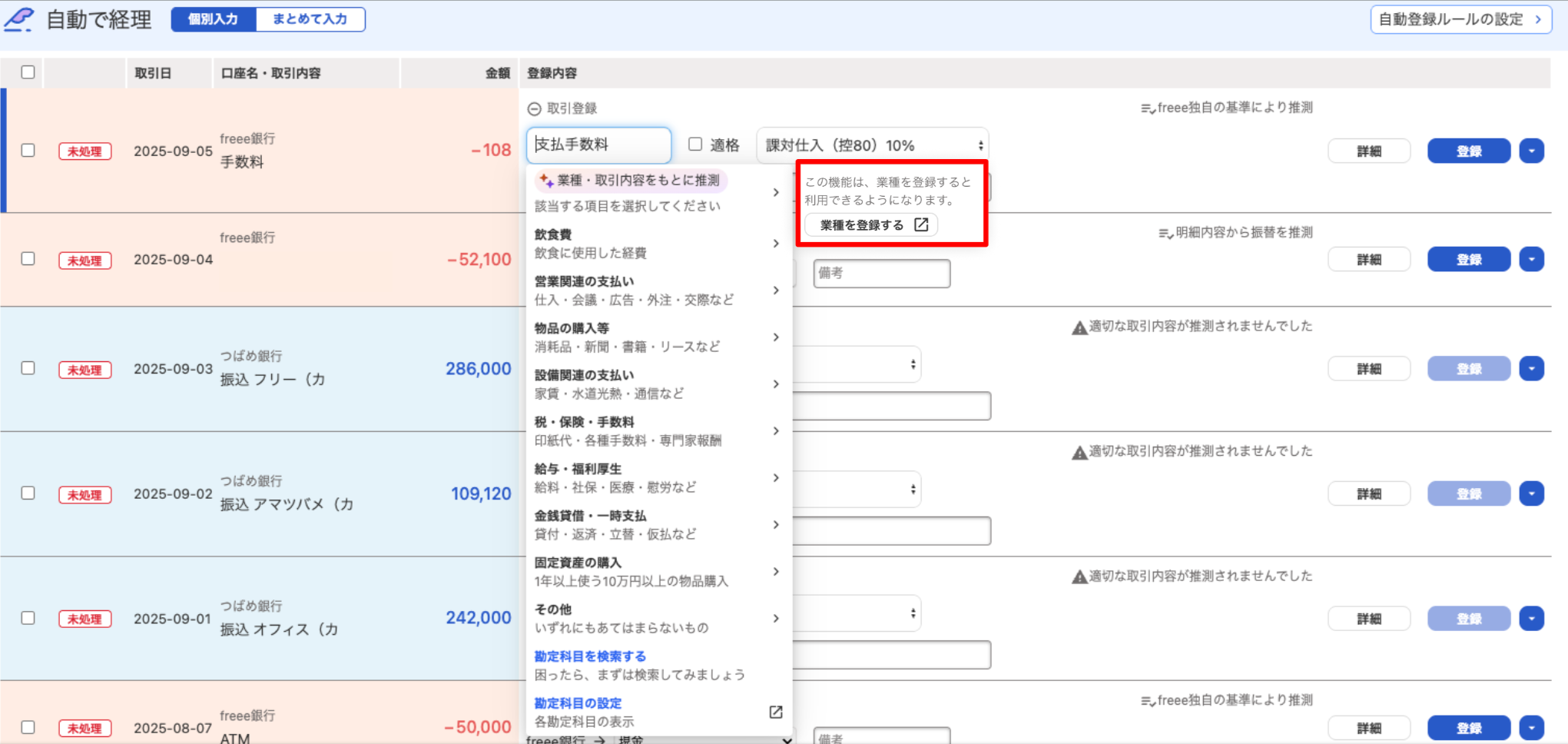The image size is (1568, 744).
Task: Click the 備考 field in the 2025-09-04 row
Action: click(x=882, y=273)
